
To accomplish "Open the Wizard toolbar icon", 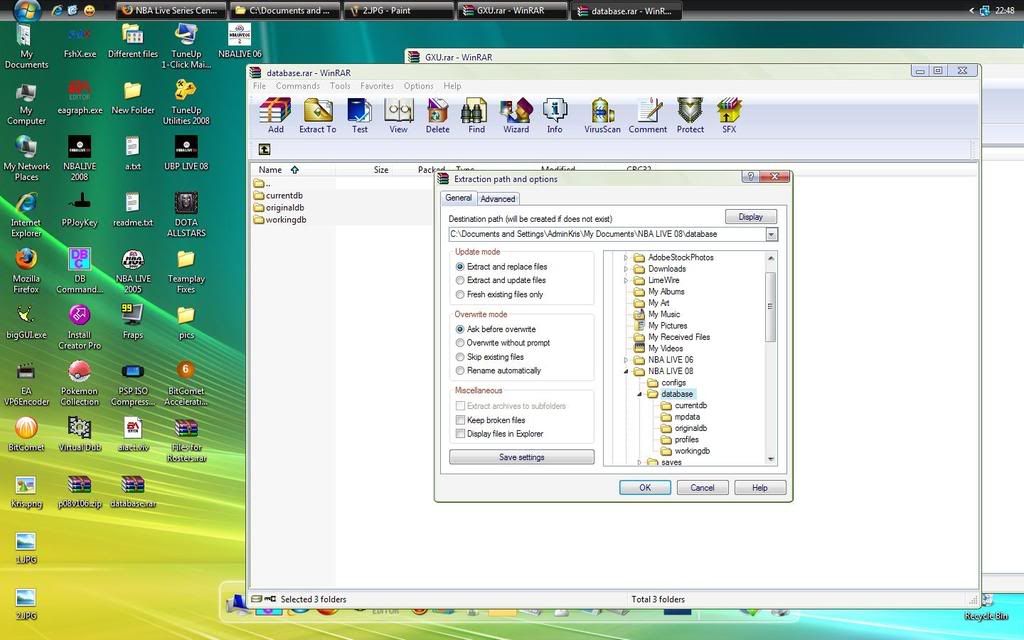I will (x=516, y=116).
